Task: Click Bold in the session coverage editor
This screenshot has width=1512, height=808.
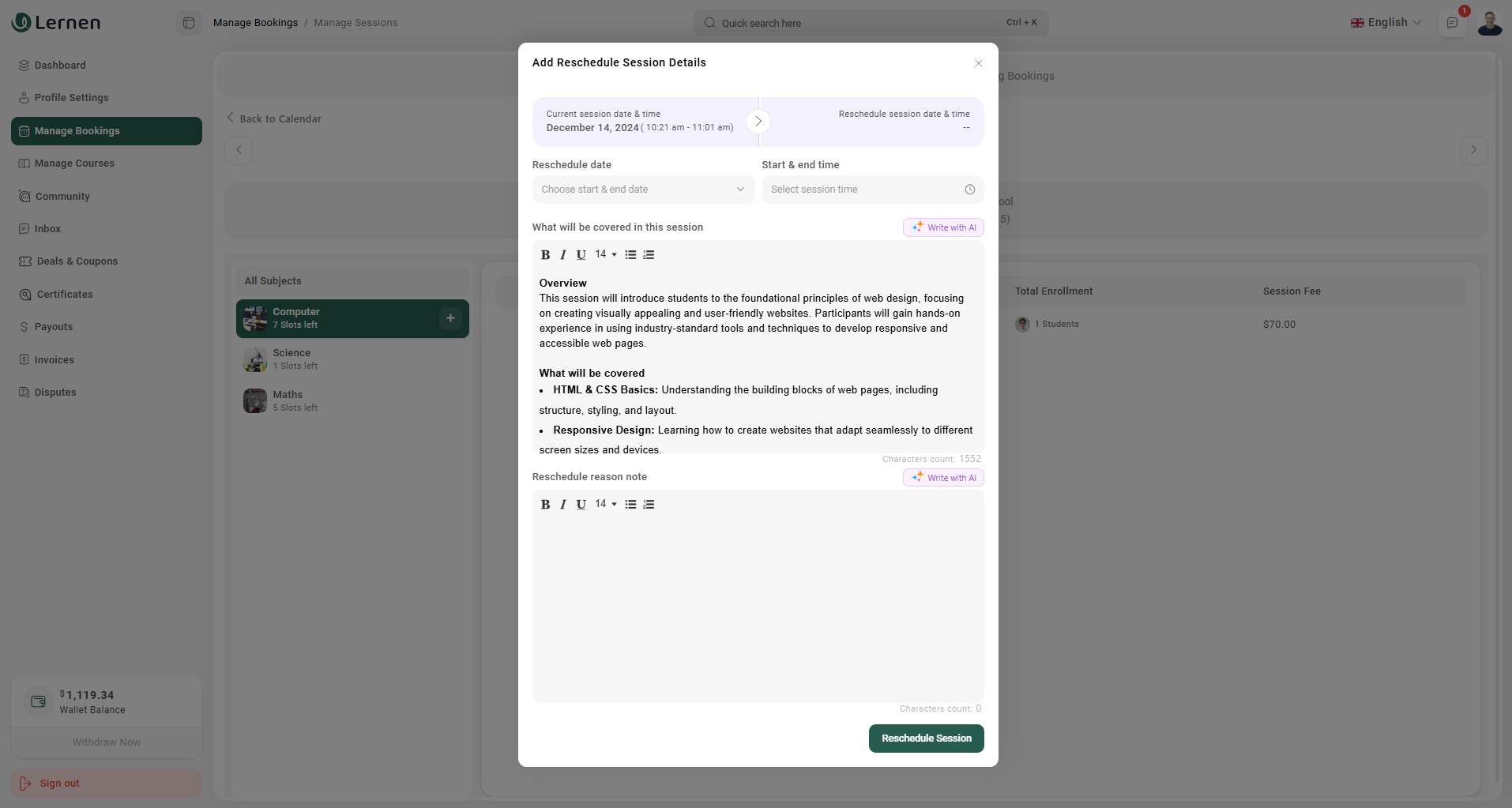Action: [545, 255]
